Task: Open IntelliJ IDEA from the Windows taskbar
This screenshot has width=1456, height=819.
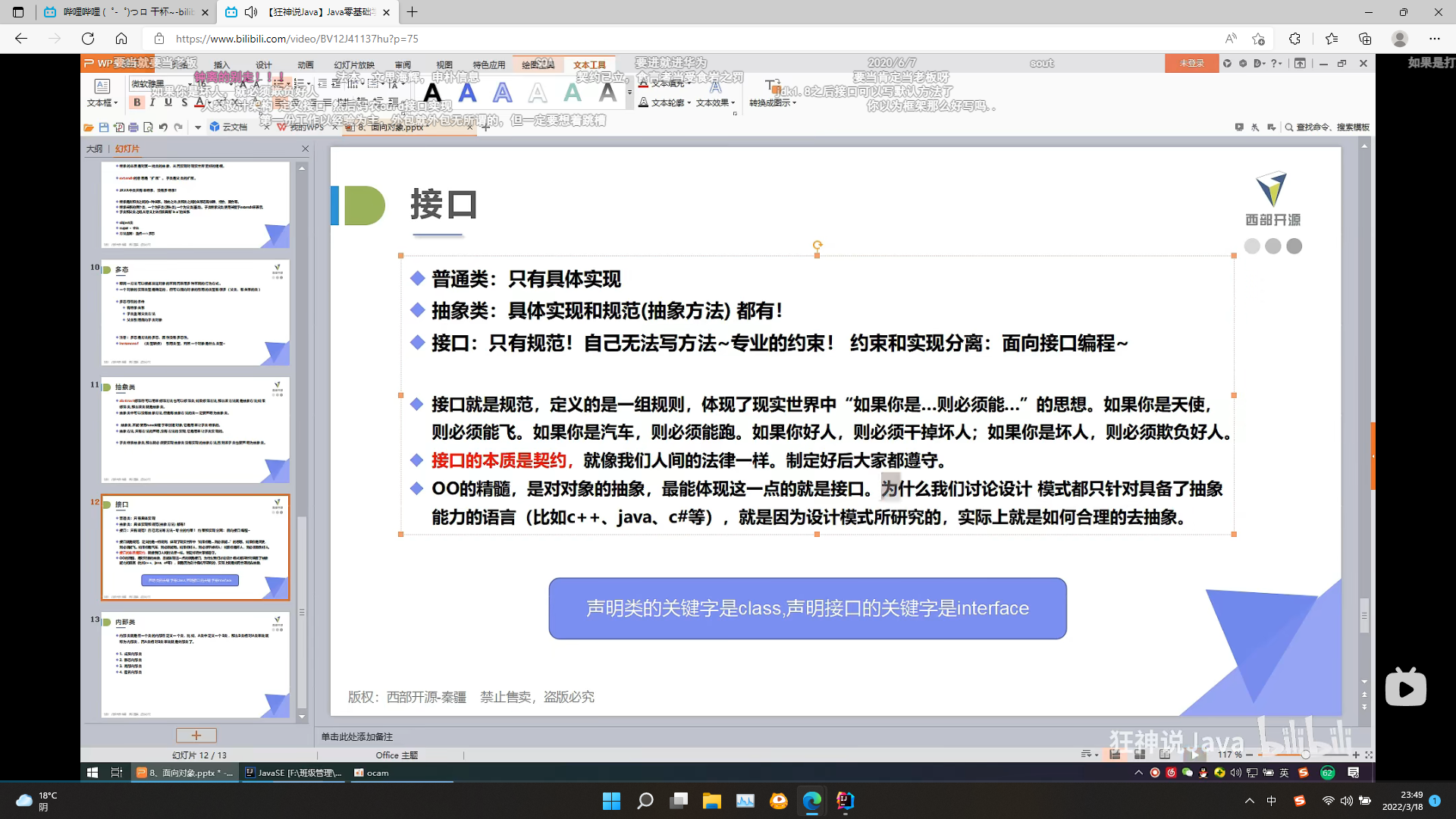Action: 845,801
